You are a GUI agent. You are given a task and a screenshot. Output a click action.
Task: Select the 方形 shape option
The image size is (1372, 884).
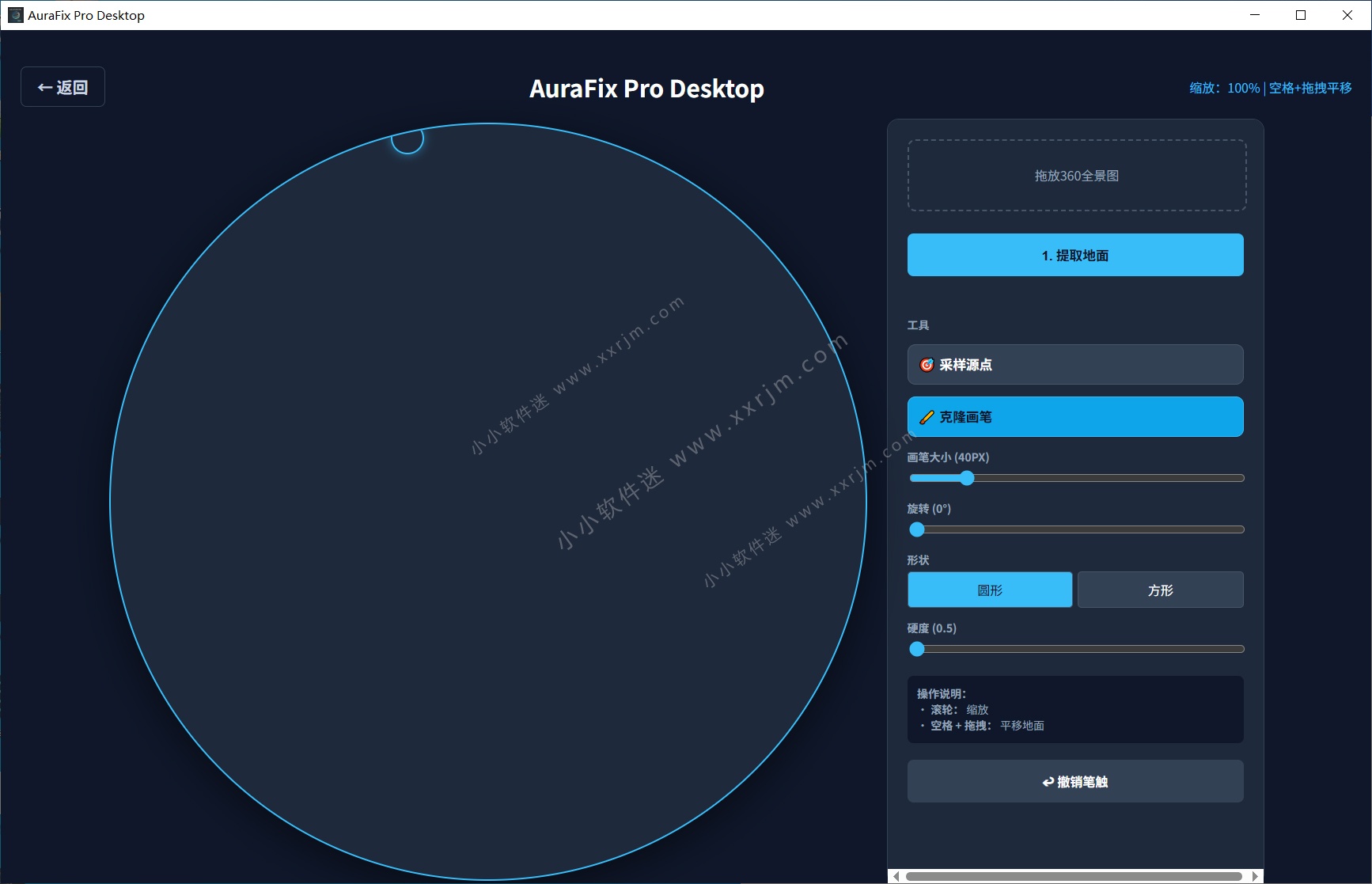pos(1160,590)
